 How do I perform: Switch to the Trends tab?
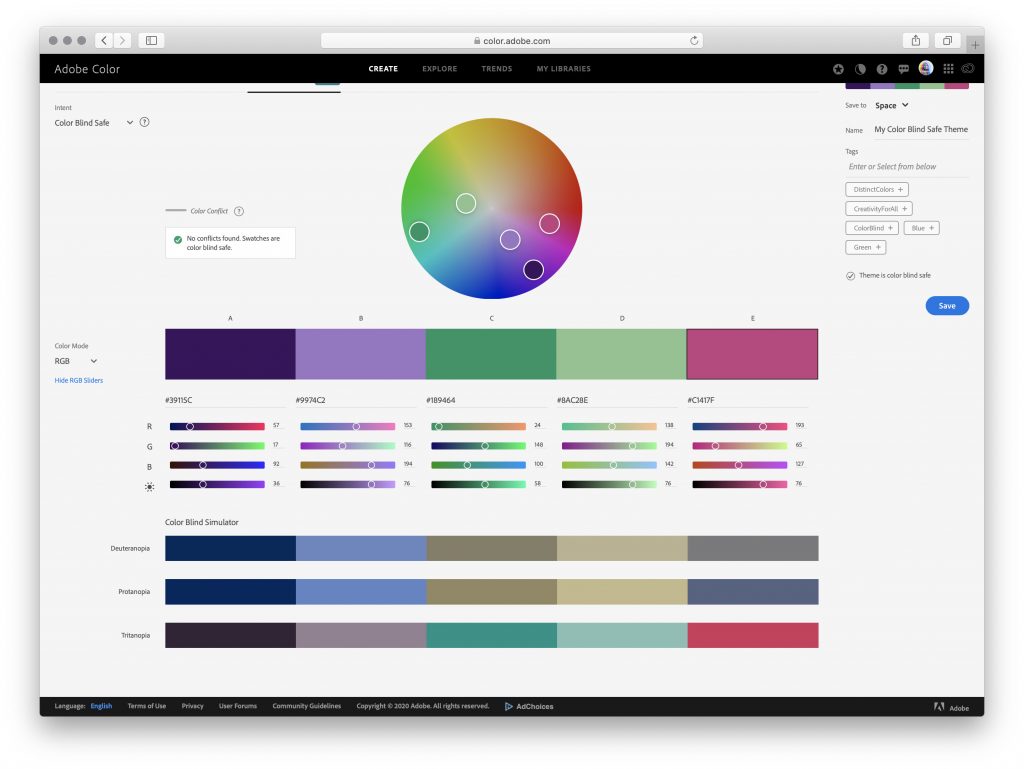pos(497,69)
